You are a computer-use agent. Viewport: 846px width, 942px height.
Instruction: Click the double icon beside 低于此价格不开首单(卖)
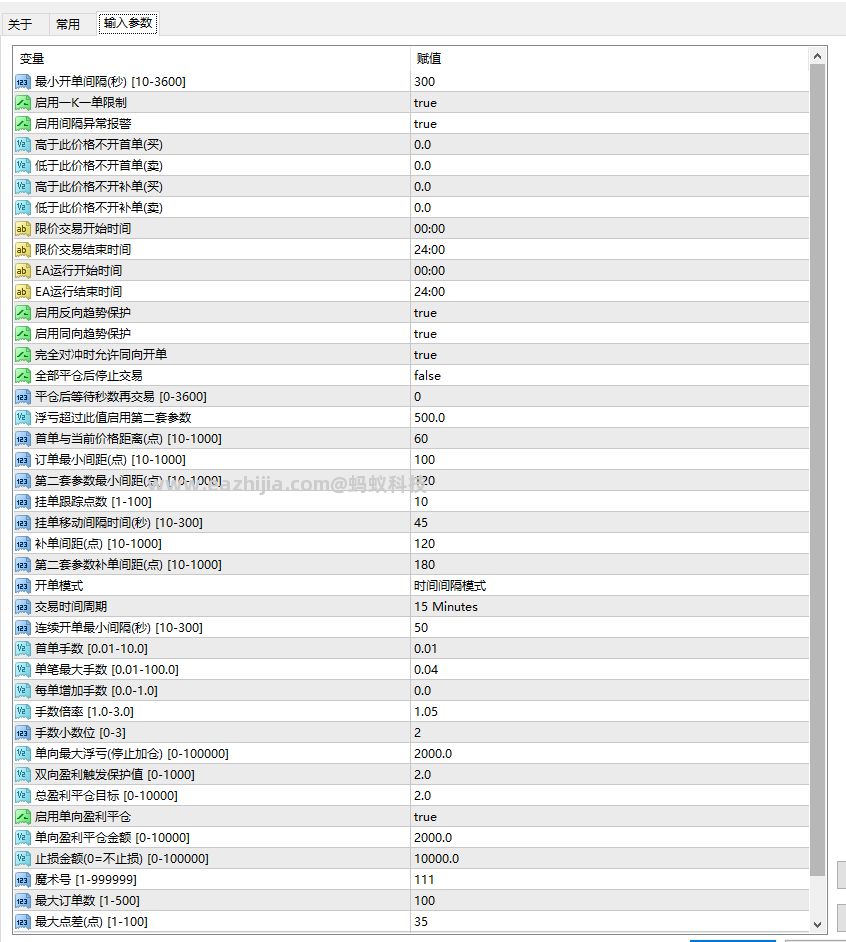pos(22,166)
